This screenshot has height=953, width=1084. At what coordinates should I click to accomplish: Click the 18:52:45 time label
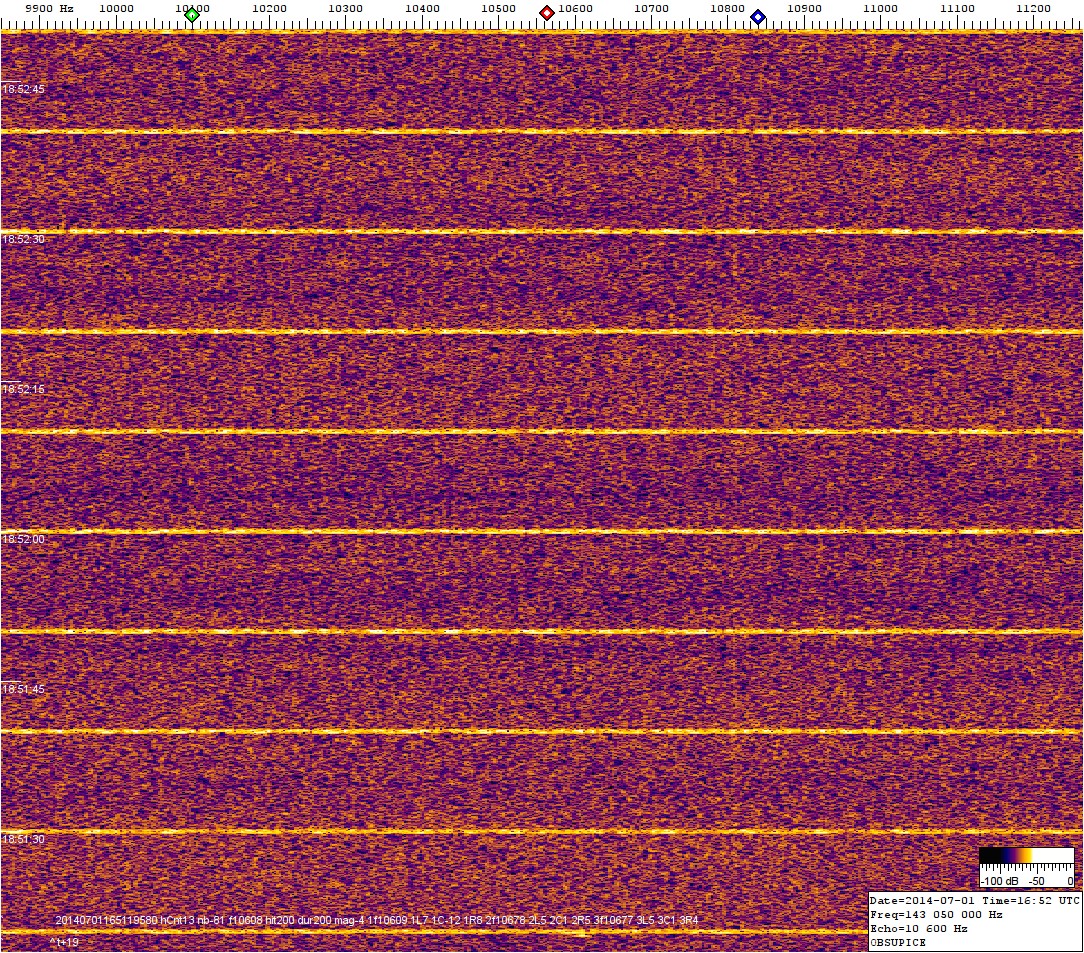[23, 89]
